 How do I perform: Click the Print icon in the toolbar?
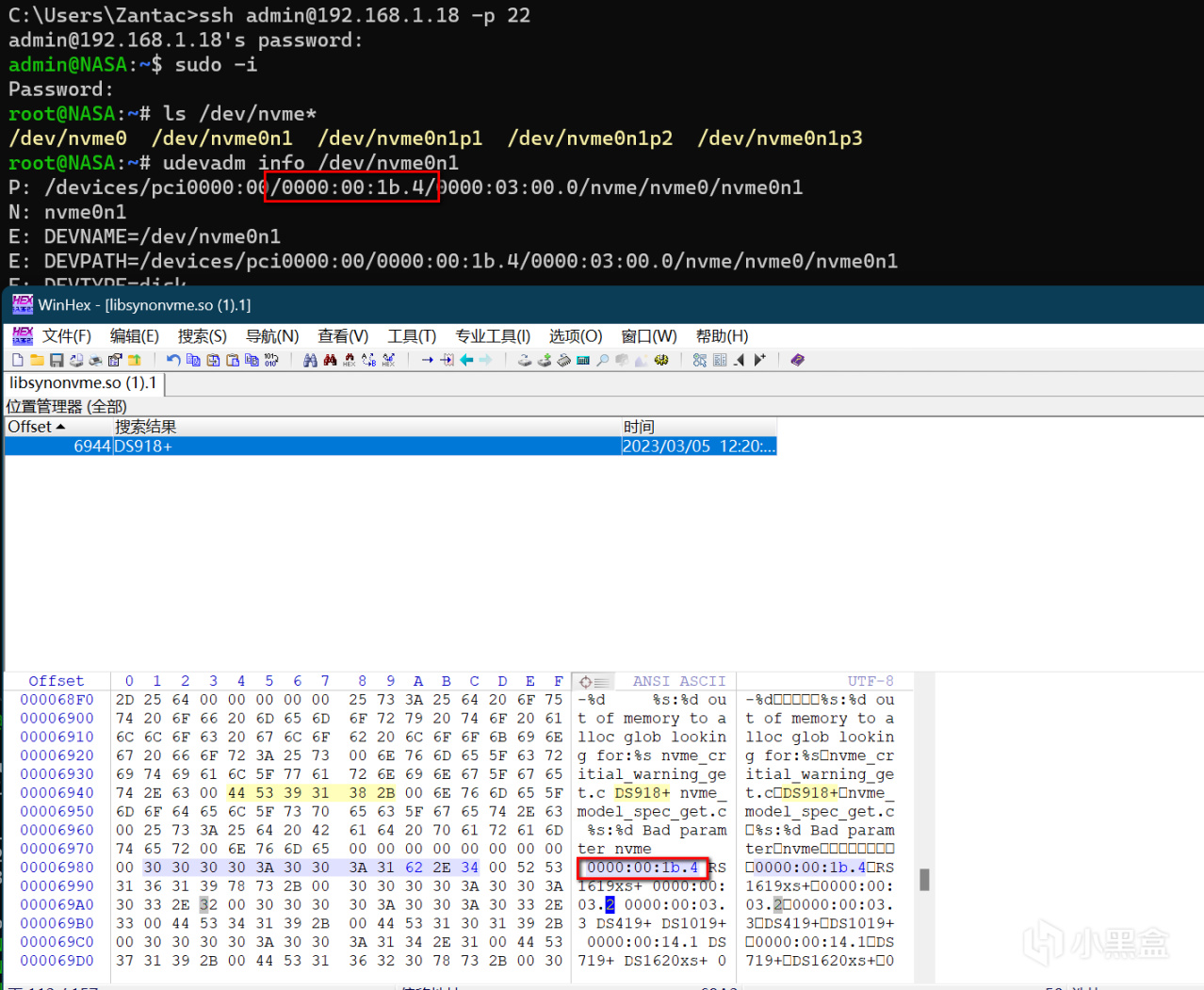click(95, 360)
